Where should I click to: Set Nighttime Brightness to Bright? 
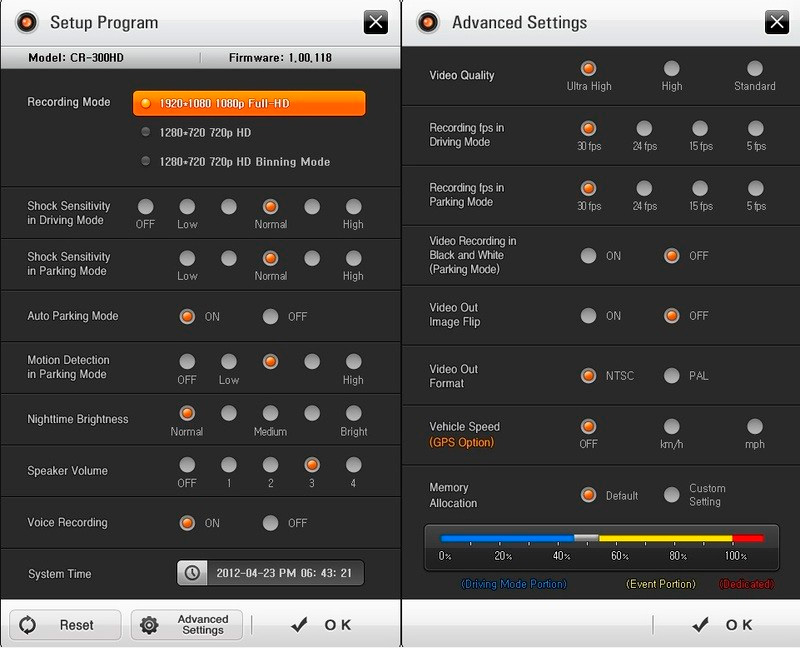pyautogui.click(x=354, y=413)
